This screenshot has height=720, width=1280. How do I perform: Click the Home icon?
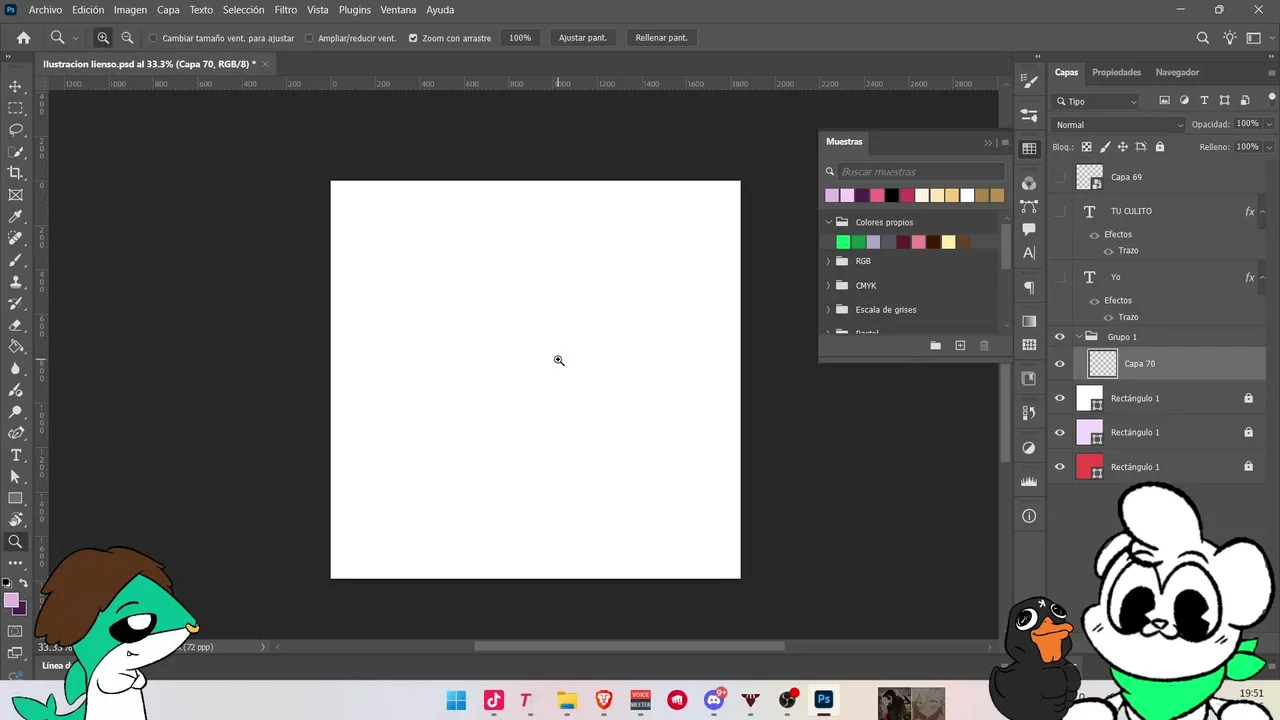pos(23,38)
